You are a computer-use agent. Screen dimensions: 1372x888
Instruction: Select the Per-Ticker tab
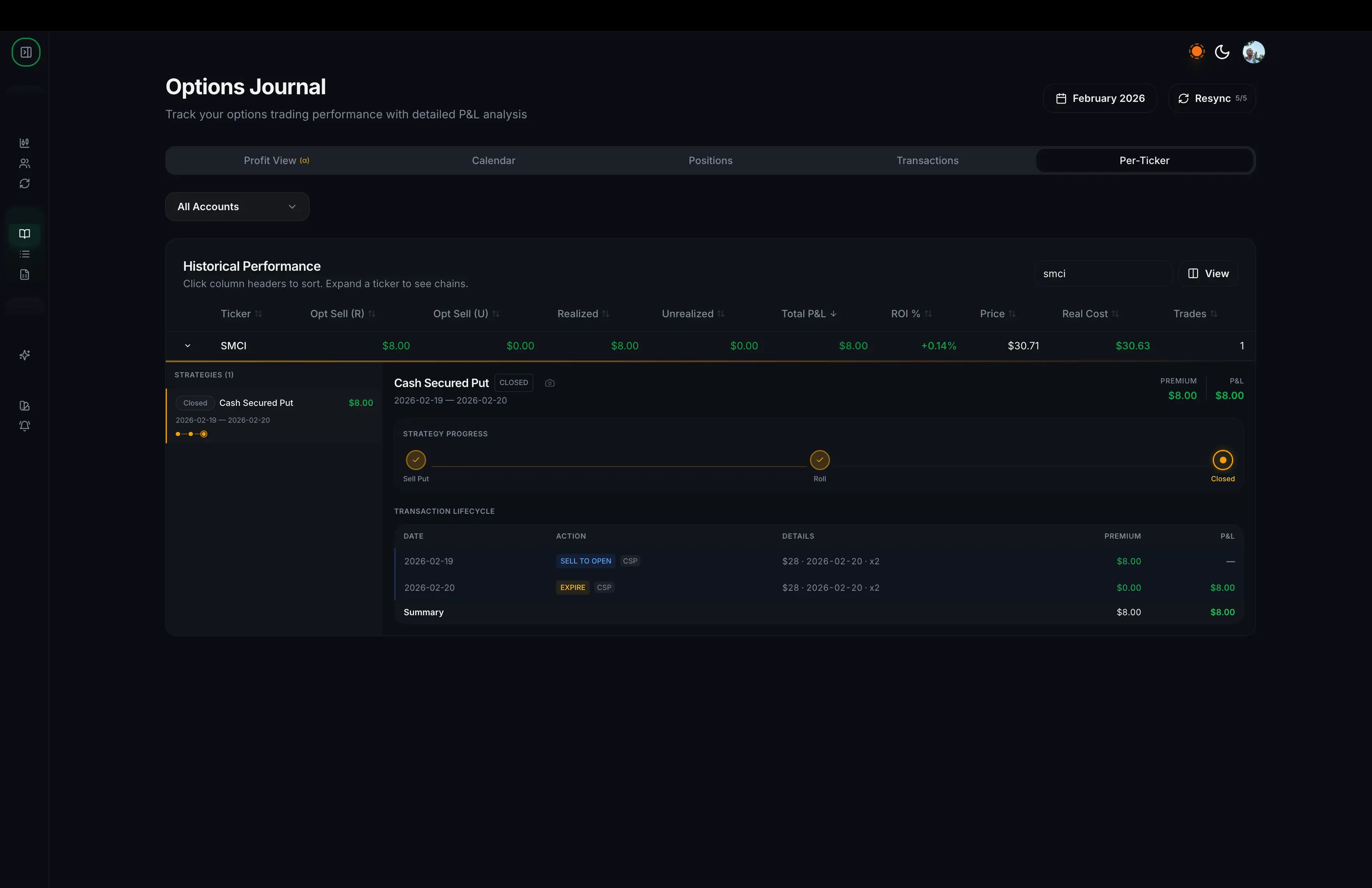point(1144,161)
